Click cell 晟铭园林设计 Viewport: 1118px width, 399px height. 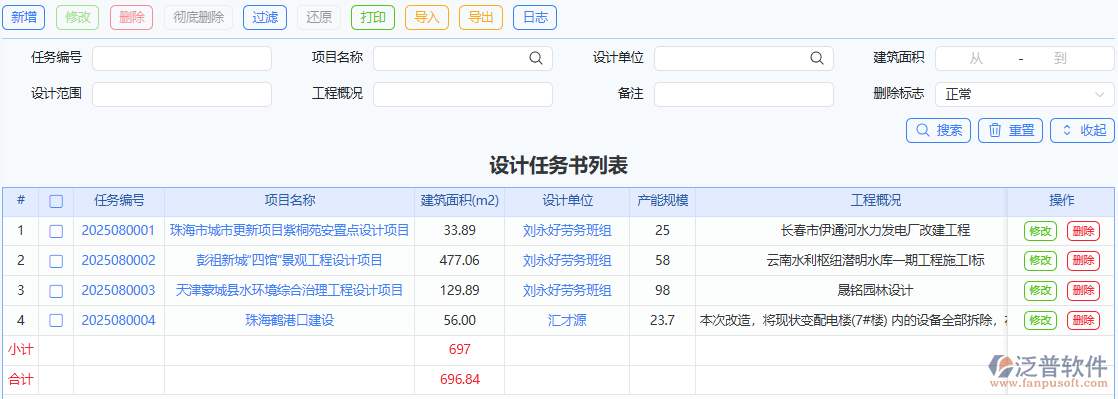(x=876, y=291)
